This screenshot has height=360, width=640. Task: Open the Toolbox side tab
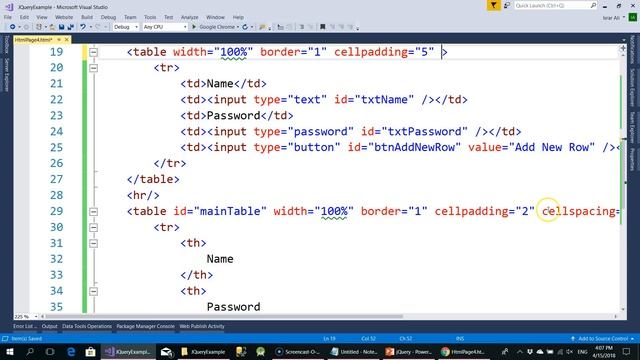pyautogui.click(x=7, y=44)
